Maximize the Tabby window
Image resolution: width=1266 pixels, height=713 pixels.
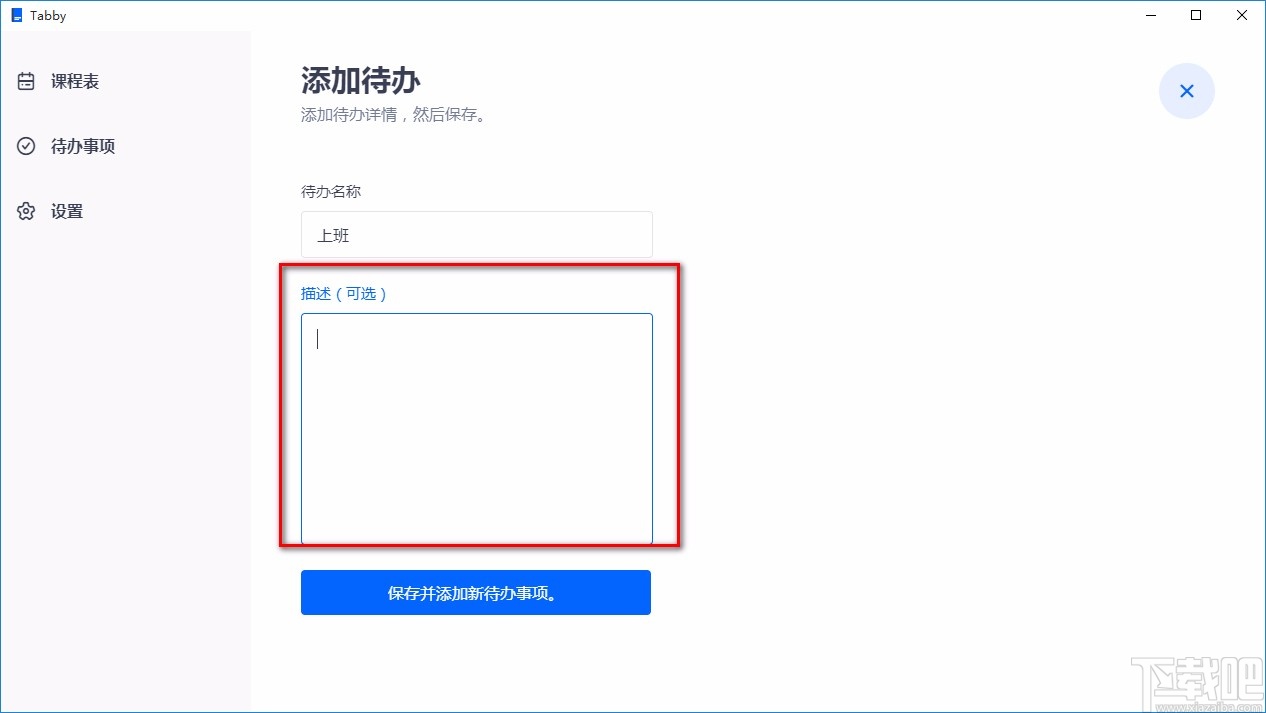pos(1195,15)
